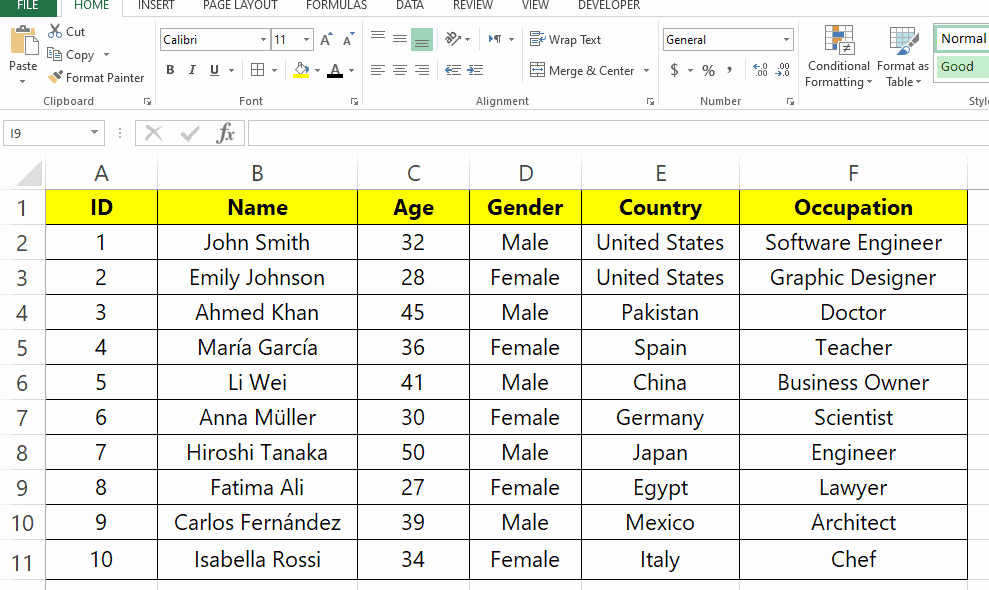Switch to the FORMULAS ribbon tab
The width and height of the screenshot is (989, 590).
click(336, 5)
